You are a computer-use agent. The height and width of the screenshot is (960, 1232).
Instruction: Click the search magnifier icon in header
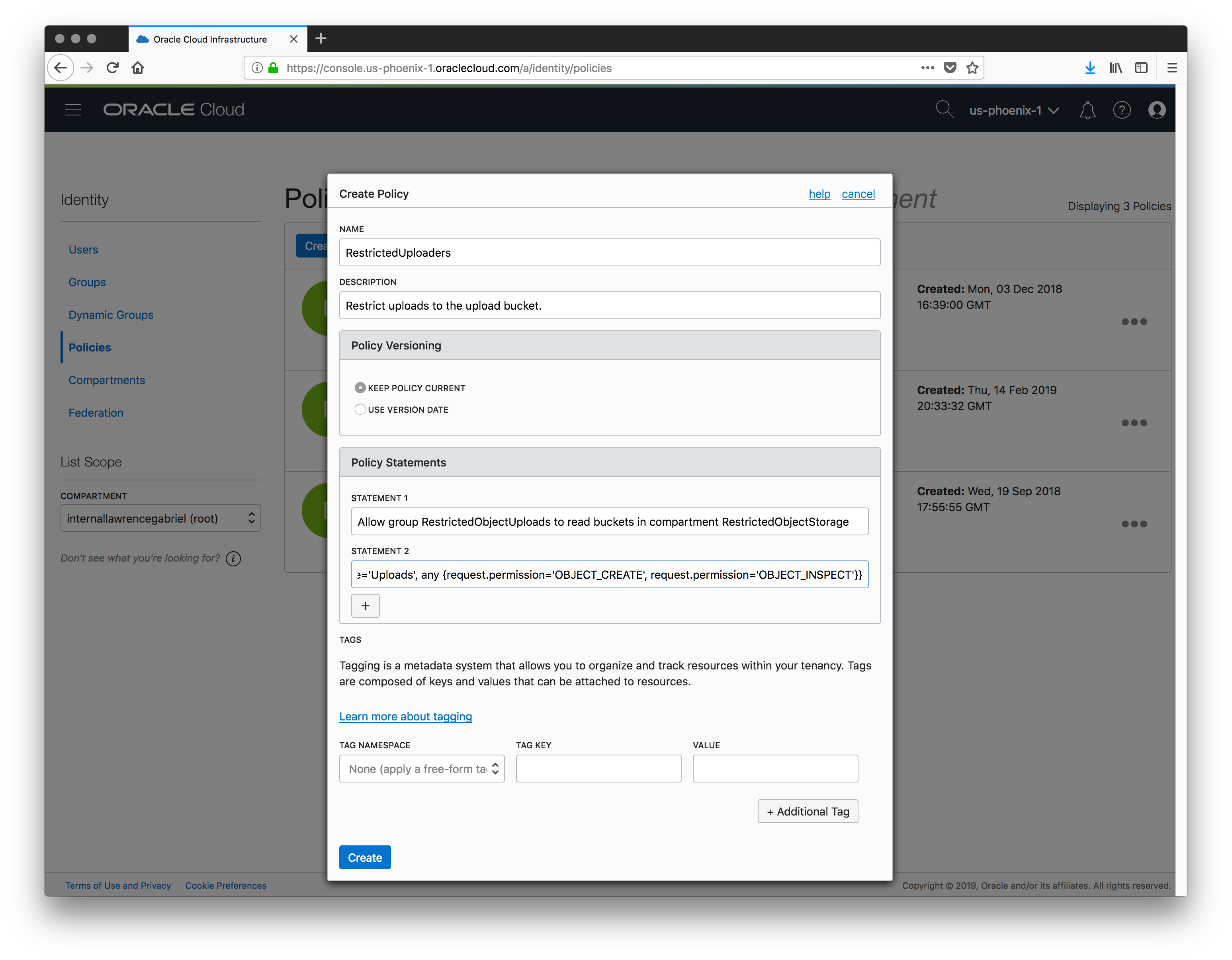click(944, 109)
